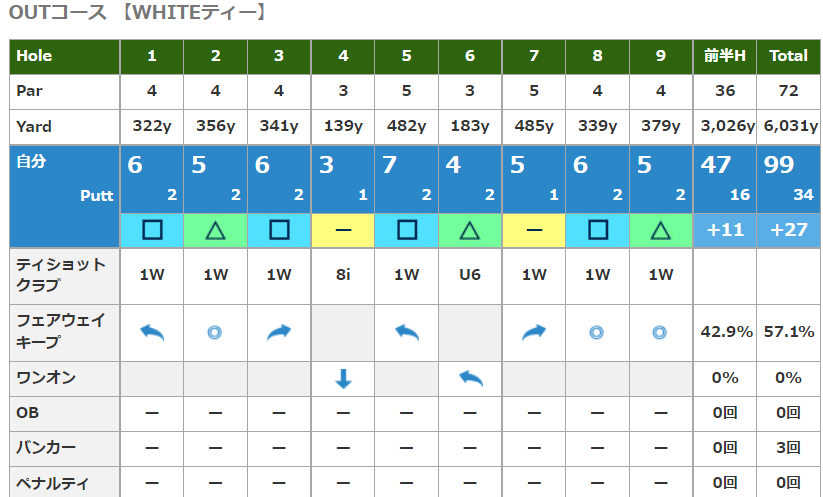Click hole 6 tee club U6
The width and height of the screenshot is (823, 497).
[470, 275]
